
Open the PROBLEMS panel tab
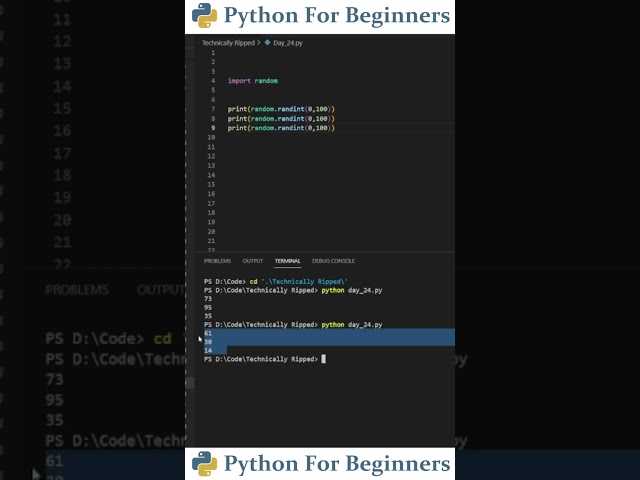217,261
